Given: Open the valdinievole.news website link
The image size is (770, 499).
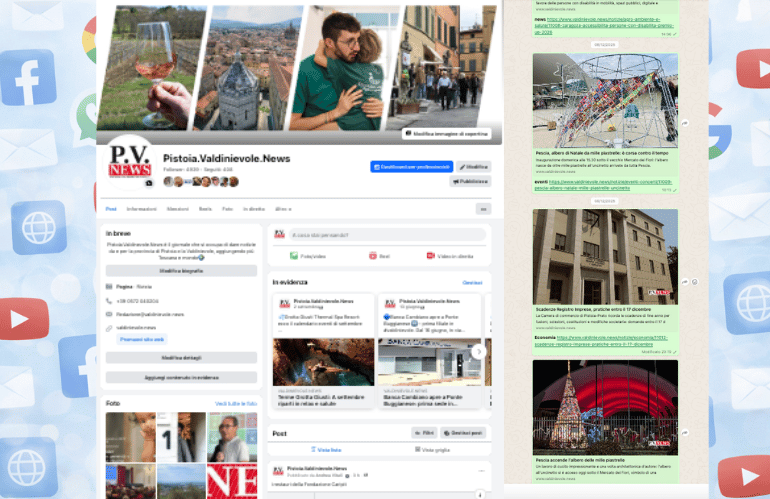Looking at the screenshot, I should tap(136, 328).
